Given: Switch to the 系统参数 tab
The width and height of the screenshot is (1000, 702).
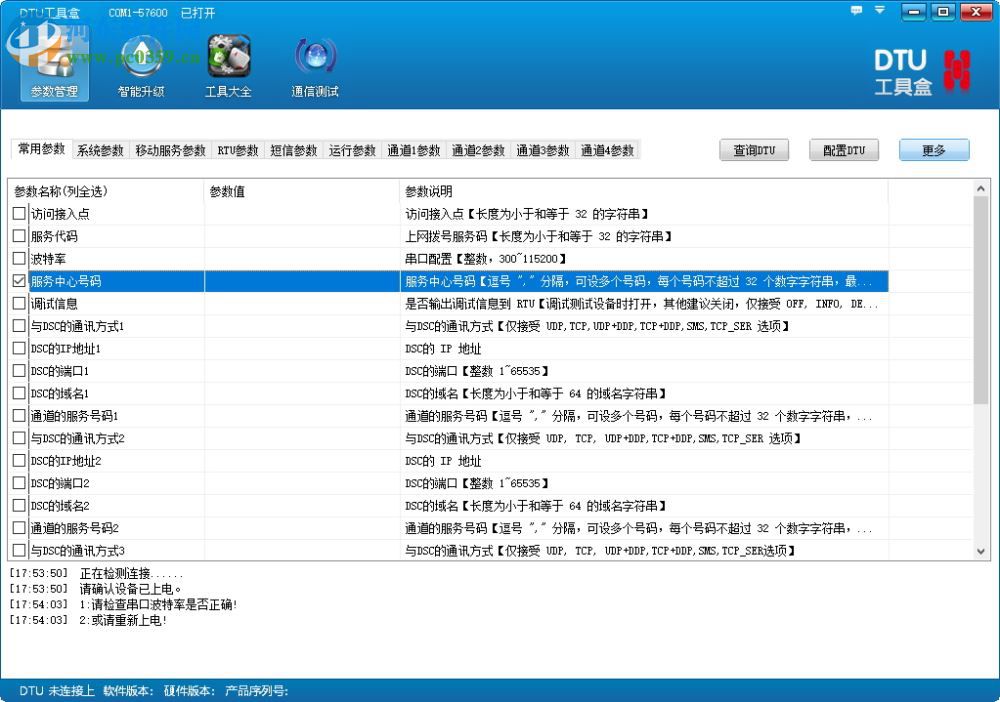Looking at the screenshot, I should point(98,150).
